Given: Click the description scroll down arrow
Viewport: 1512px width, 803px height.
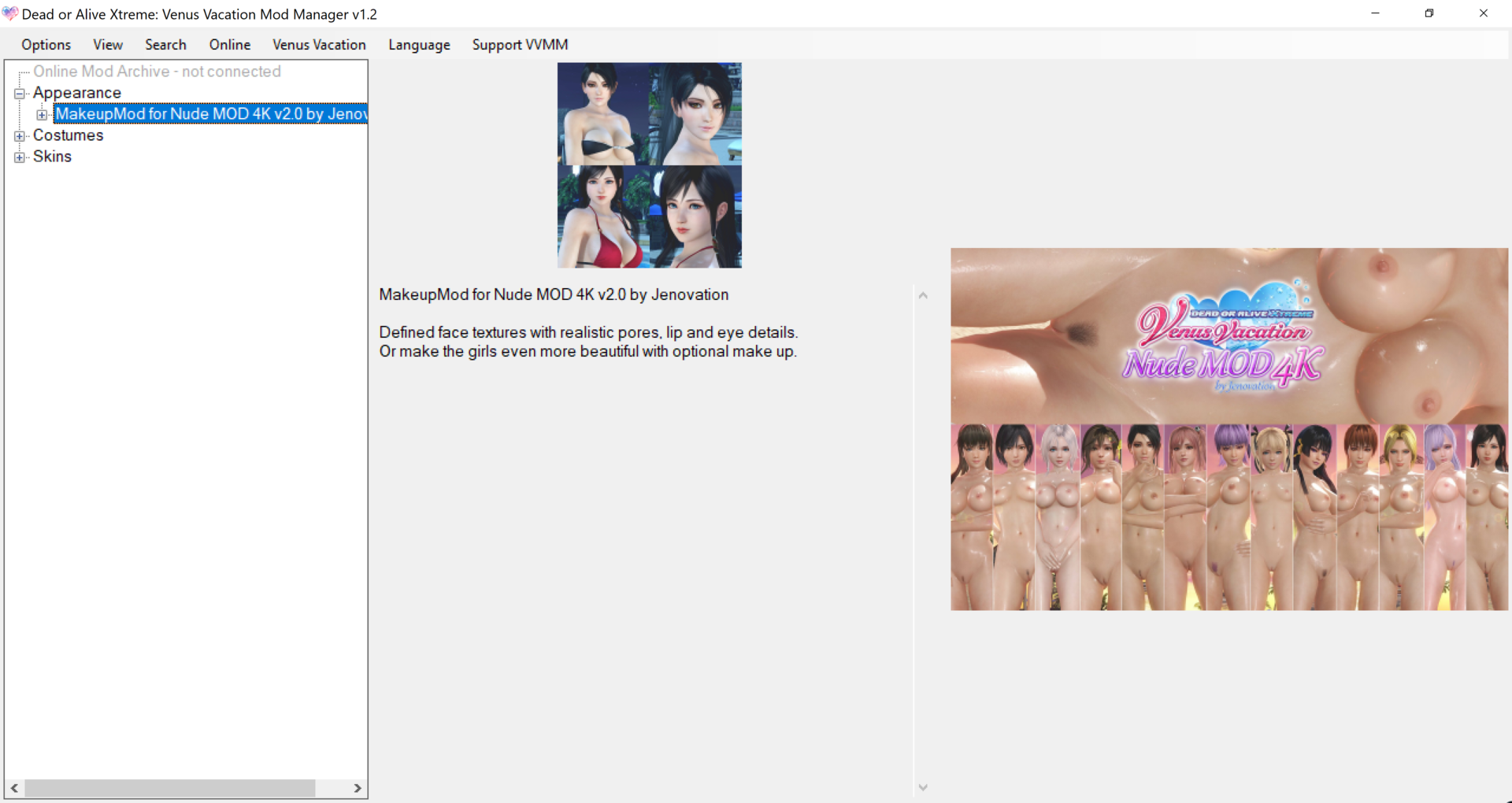Looking at the screenshot, I should tap(923, 787).
